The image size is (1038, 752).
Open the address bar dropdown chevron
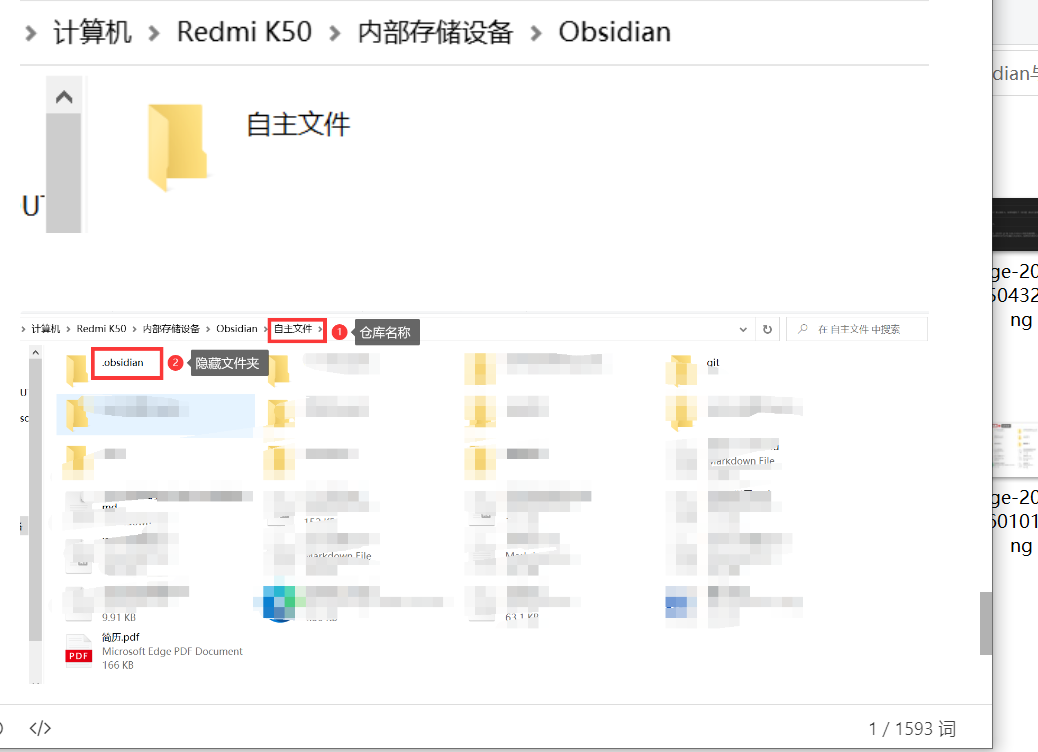tap(742, 328)
